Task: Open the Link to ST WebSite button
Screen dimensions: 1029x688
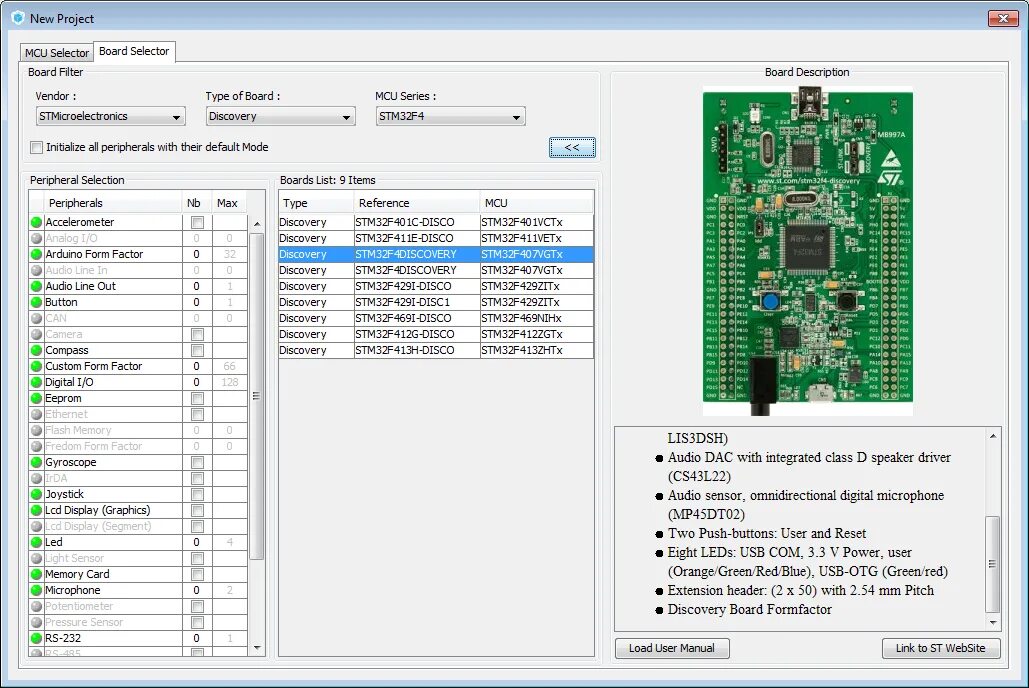Action: pyautogui.click(x=941, y=649)
